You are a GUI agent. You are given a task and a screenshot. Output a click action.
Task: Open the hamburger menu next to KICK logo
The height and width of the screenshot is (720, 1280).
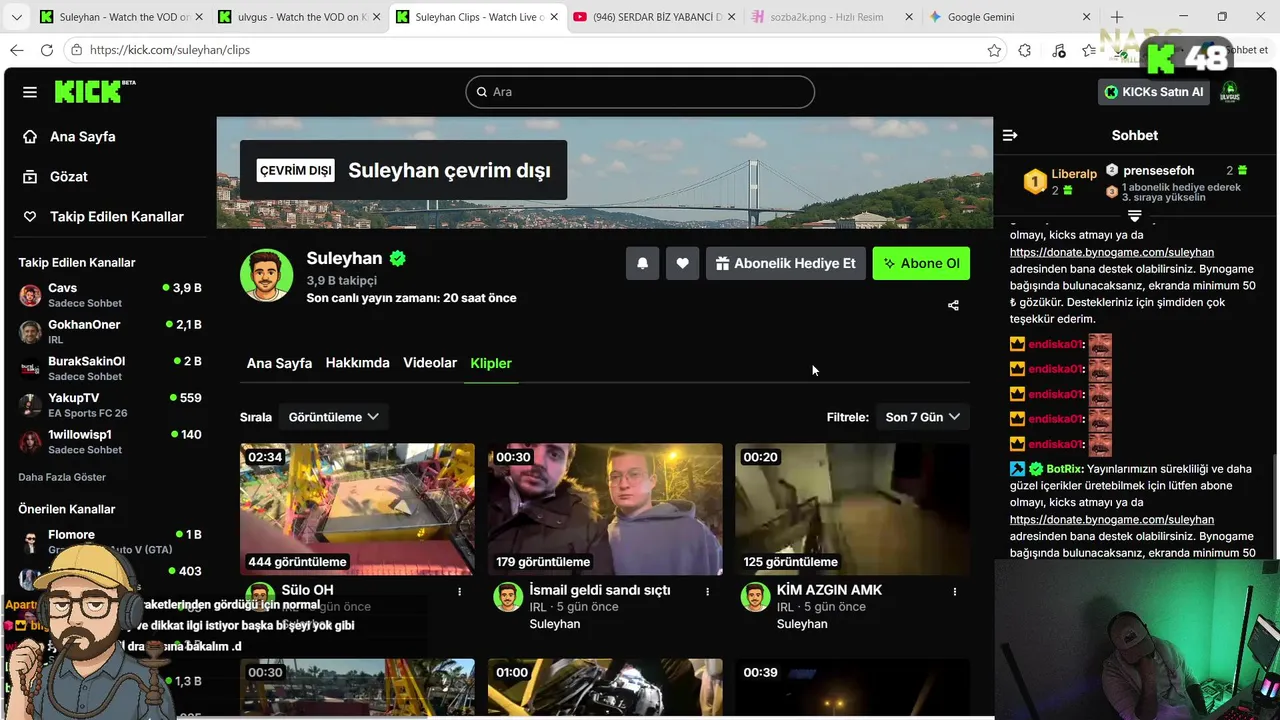[x=30, y=92]
